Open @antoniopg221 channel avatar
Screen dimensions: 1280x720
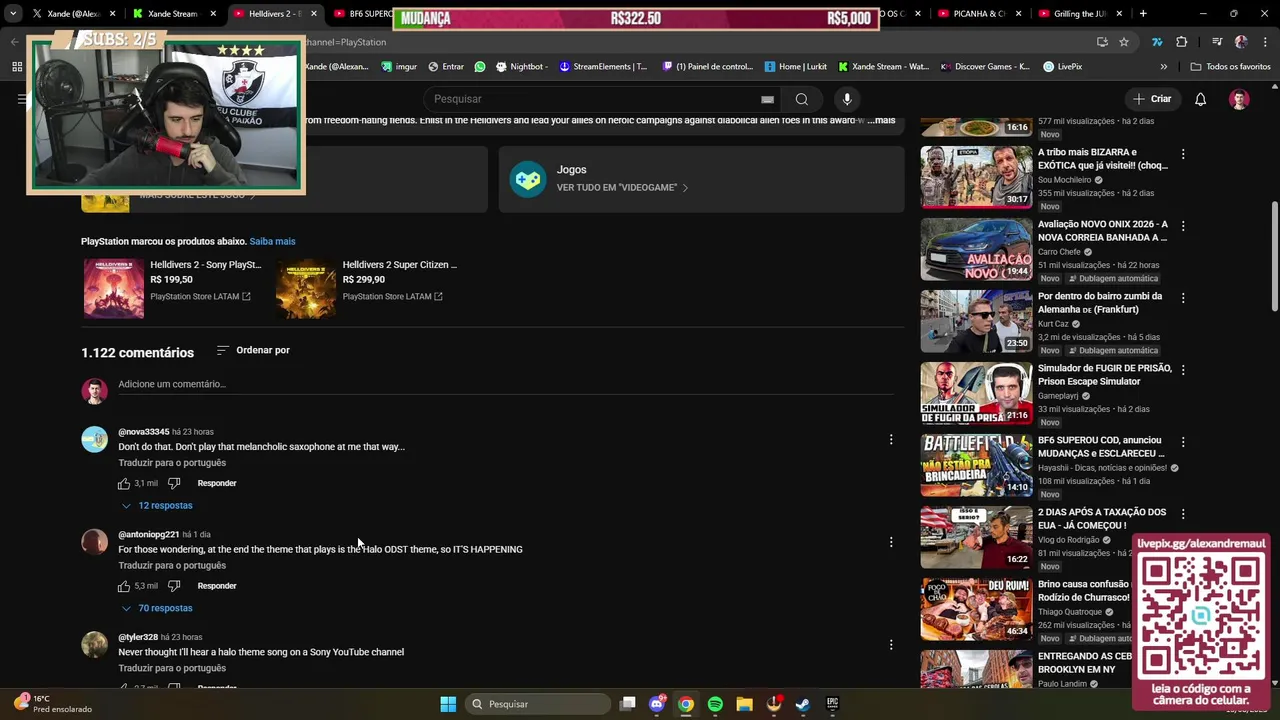(x=94, y=542)
